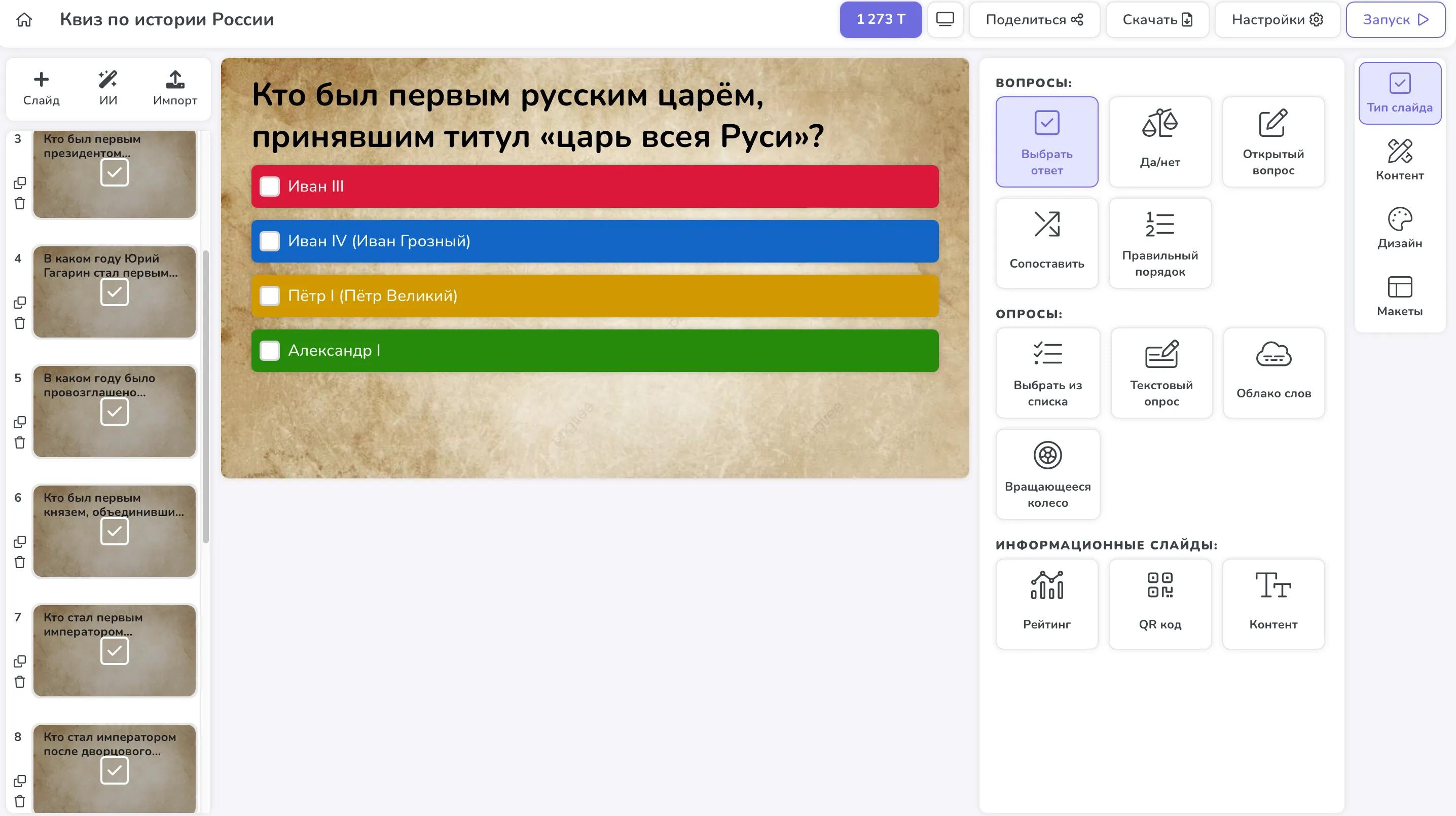This screenshot has width=1456, height=816.
Task: Open slide 7 thumbnail about first emperor
Action: [x=114, y=650]
